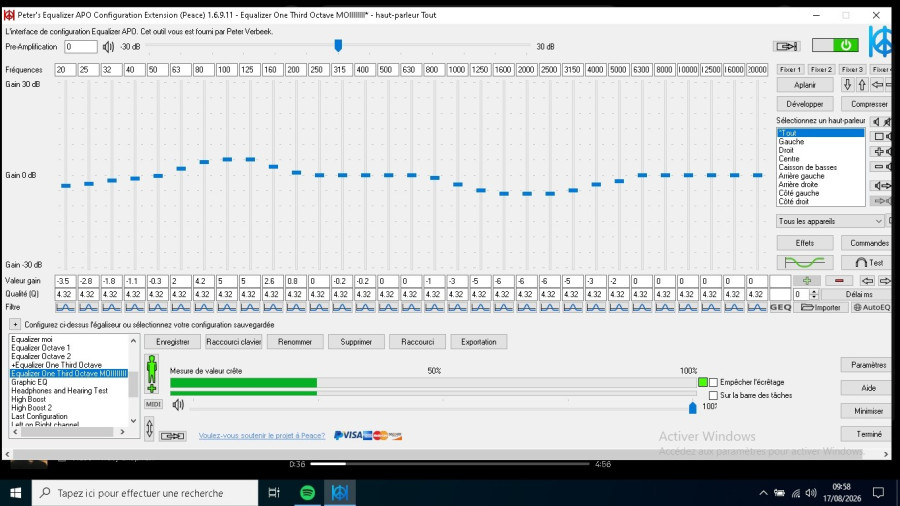Viewport: 900px width, 506px height.
Task: Click the red minus remove-band button
Action: (839, 281)
